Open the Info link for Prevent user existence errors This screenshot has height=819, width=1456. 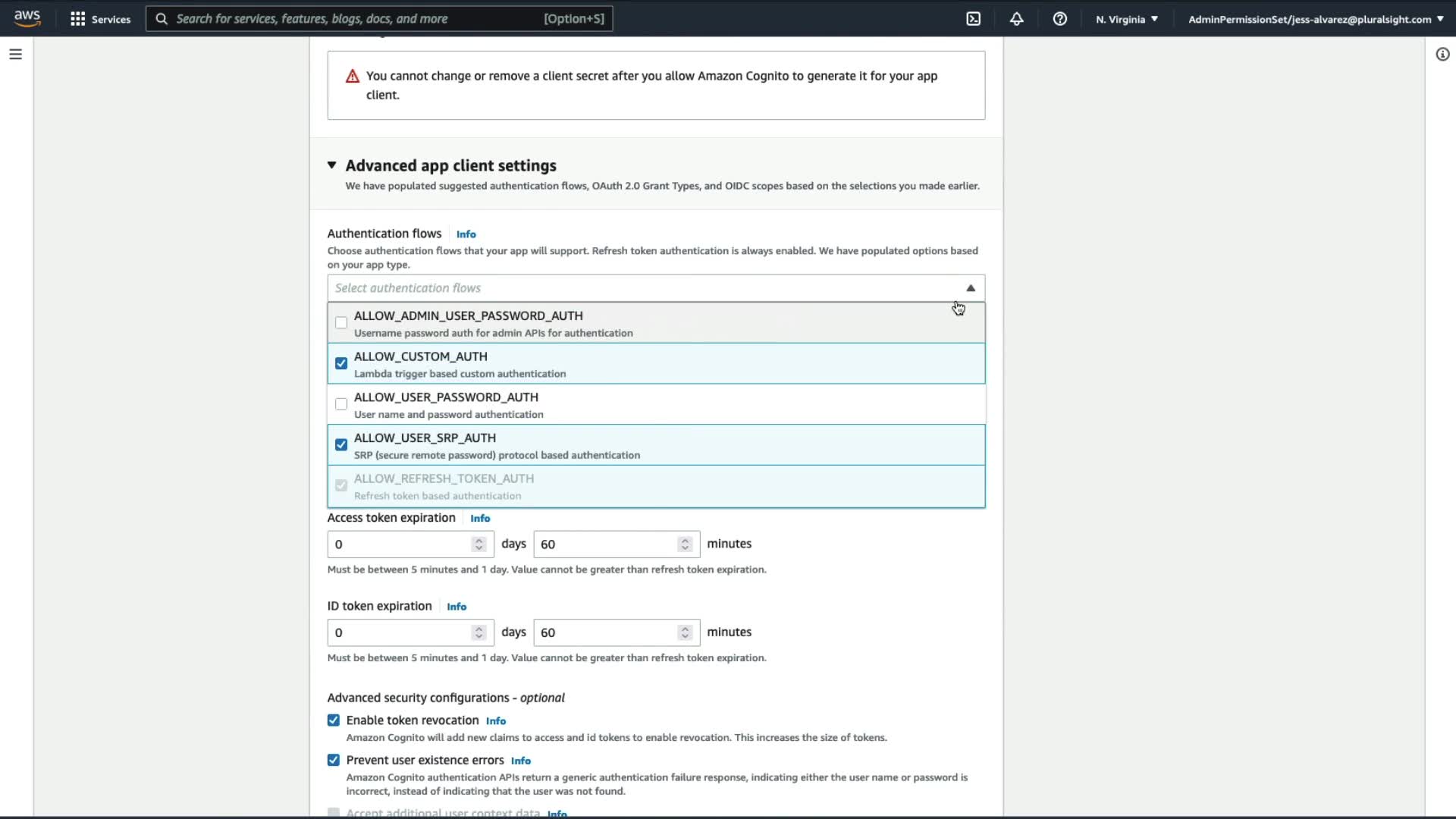(x=520, y=761)
